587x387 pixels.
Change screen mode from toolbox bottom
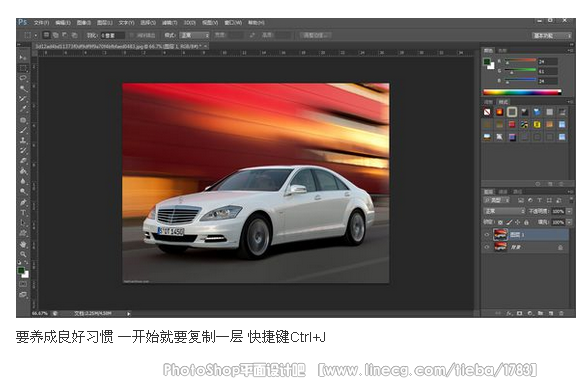(23, 295)
